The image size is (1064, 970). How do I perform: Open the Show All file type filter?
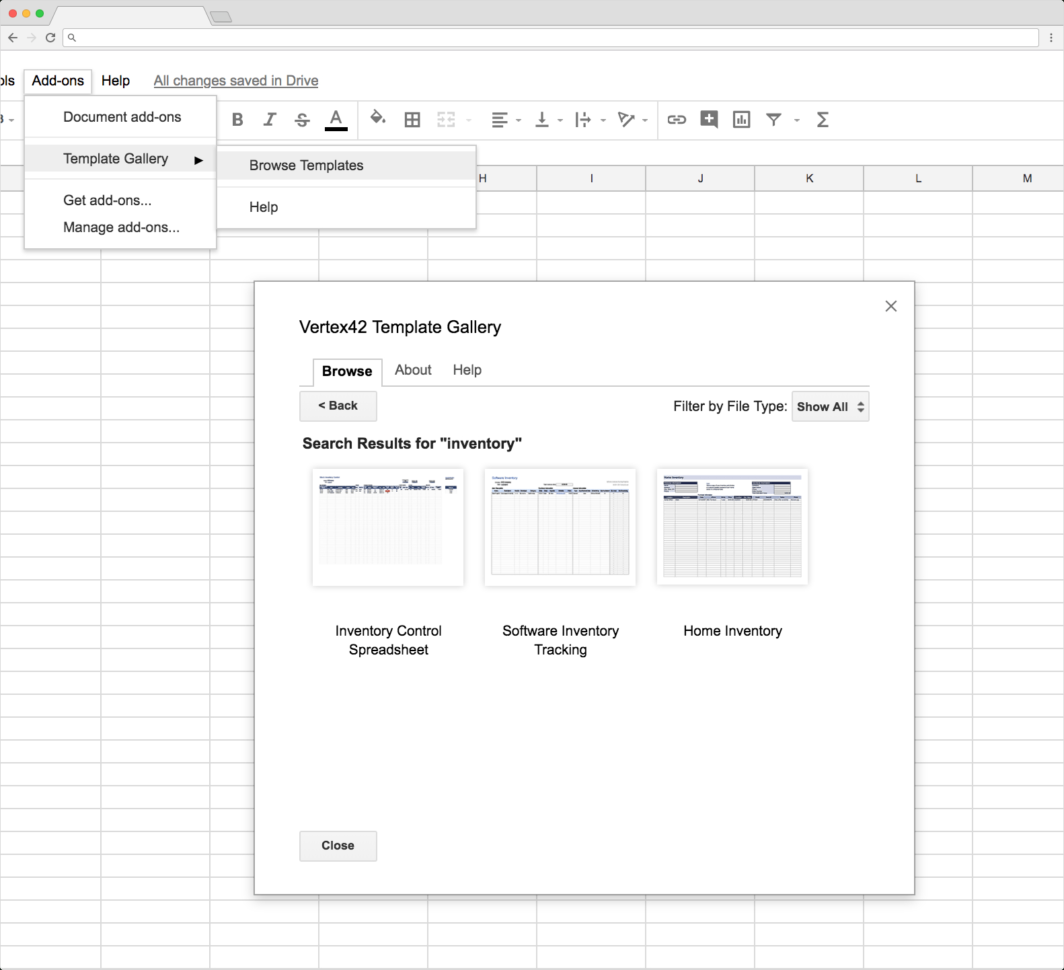tap(830, 406)
